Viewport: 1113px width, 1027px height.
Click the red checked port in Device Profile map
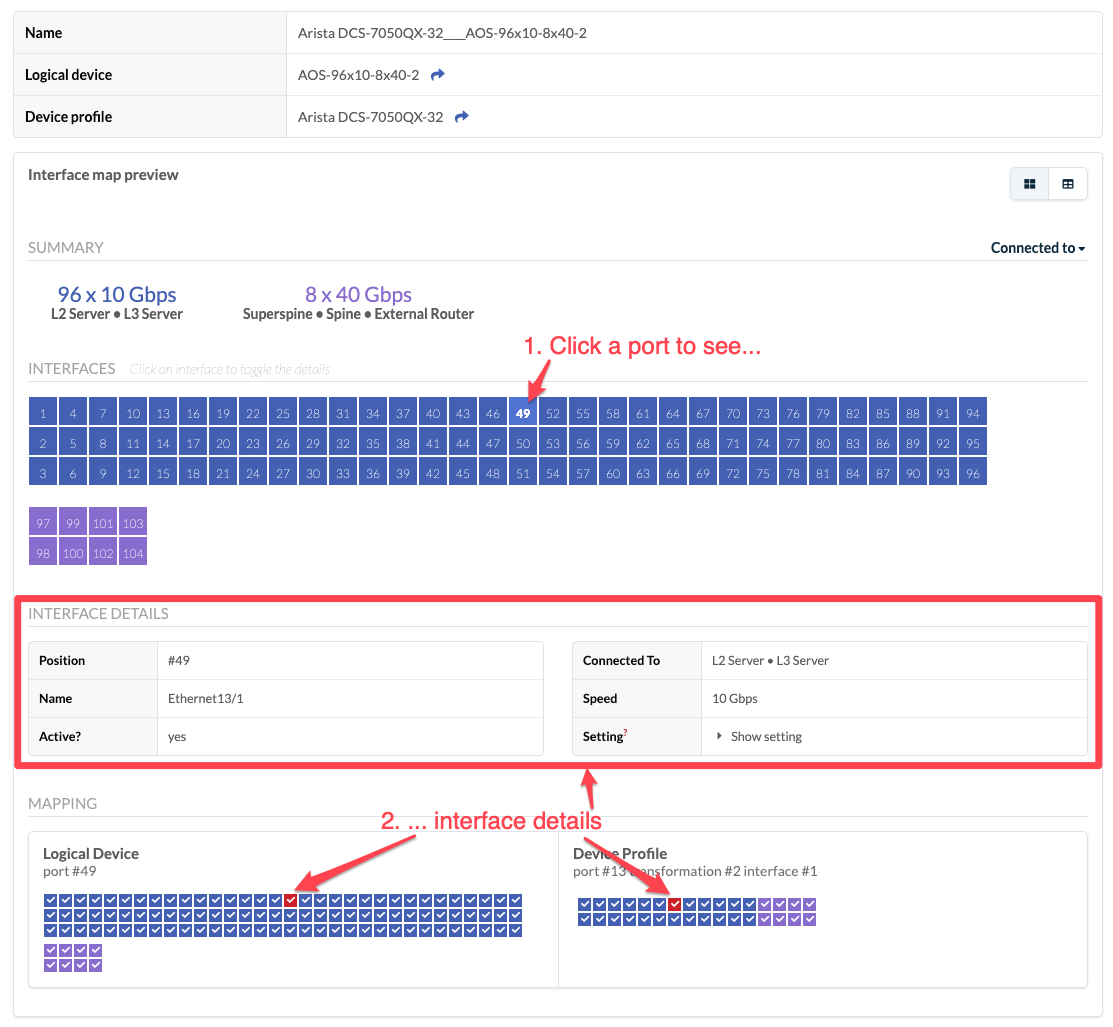pos(674,905)
